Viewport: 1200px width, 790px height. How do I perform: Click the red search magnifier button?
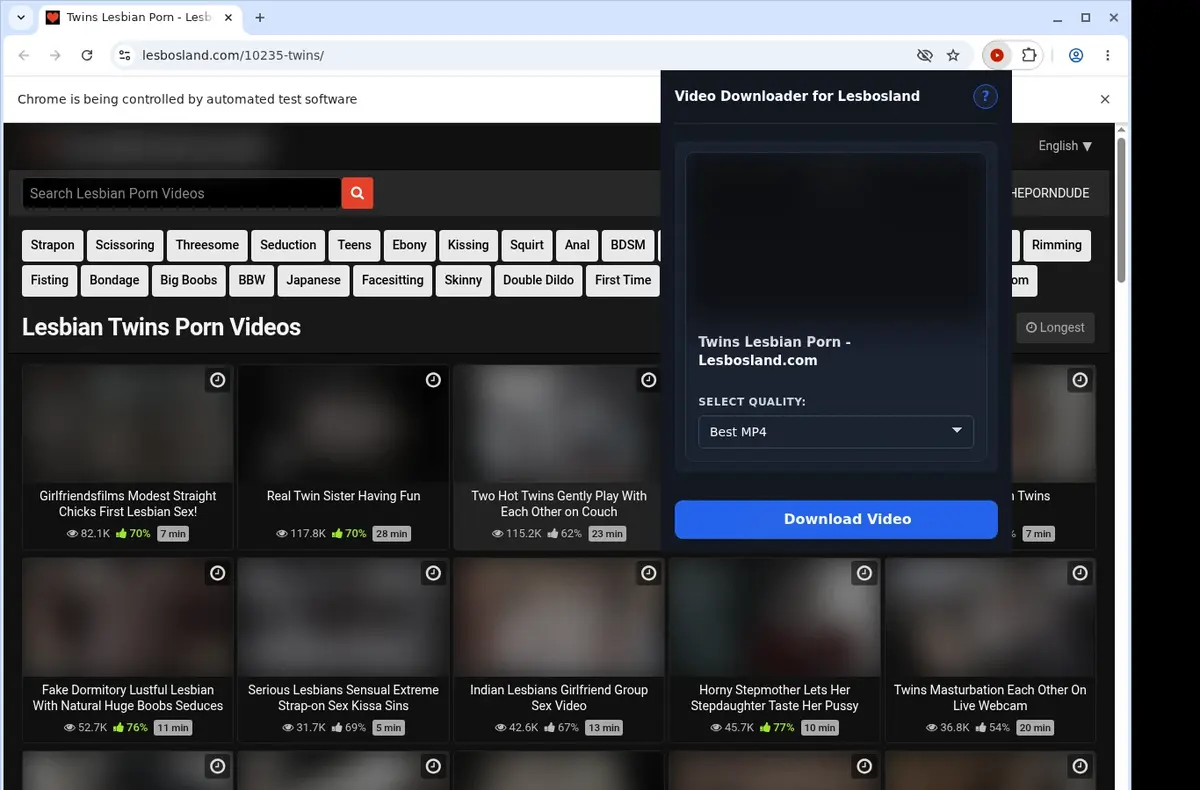(357, 193)
